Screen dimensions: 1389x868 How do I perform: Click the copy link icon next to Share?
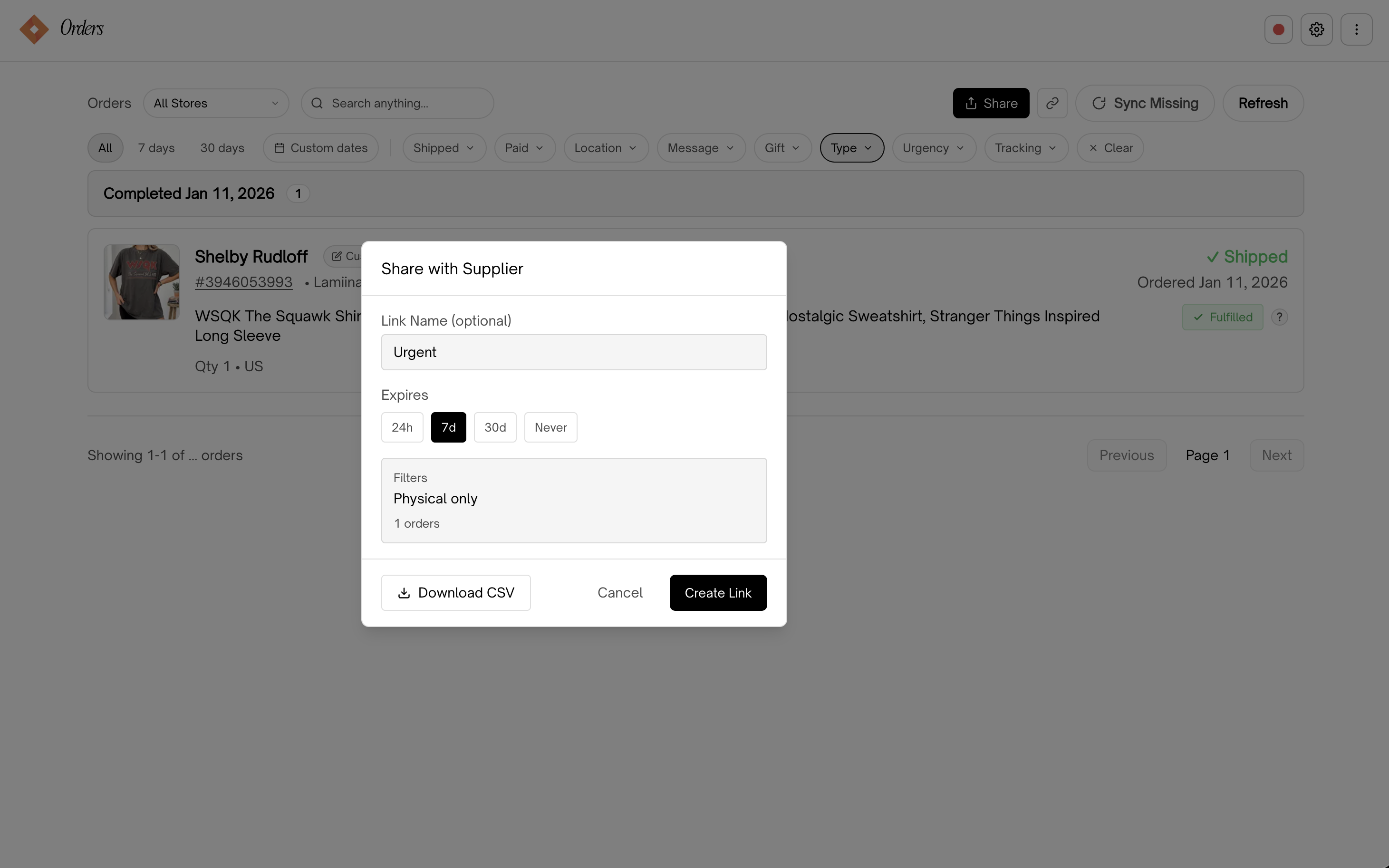pos(1052,103)
